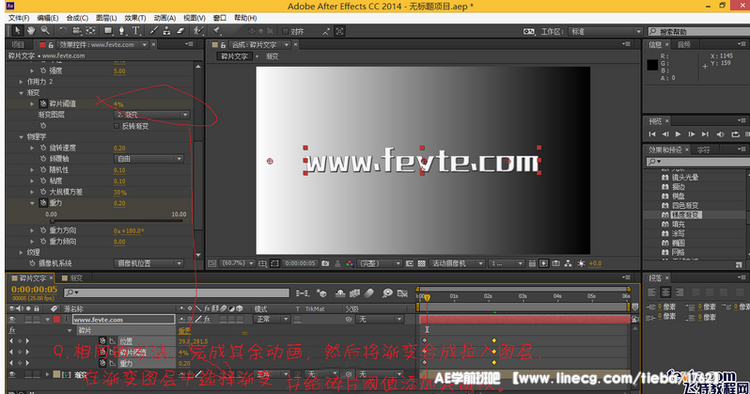Viewport: 750px width, 394px height.
Task: Switch to the 渐变 timeline tab
Action: click(x=73, y=278)
